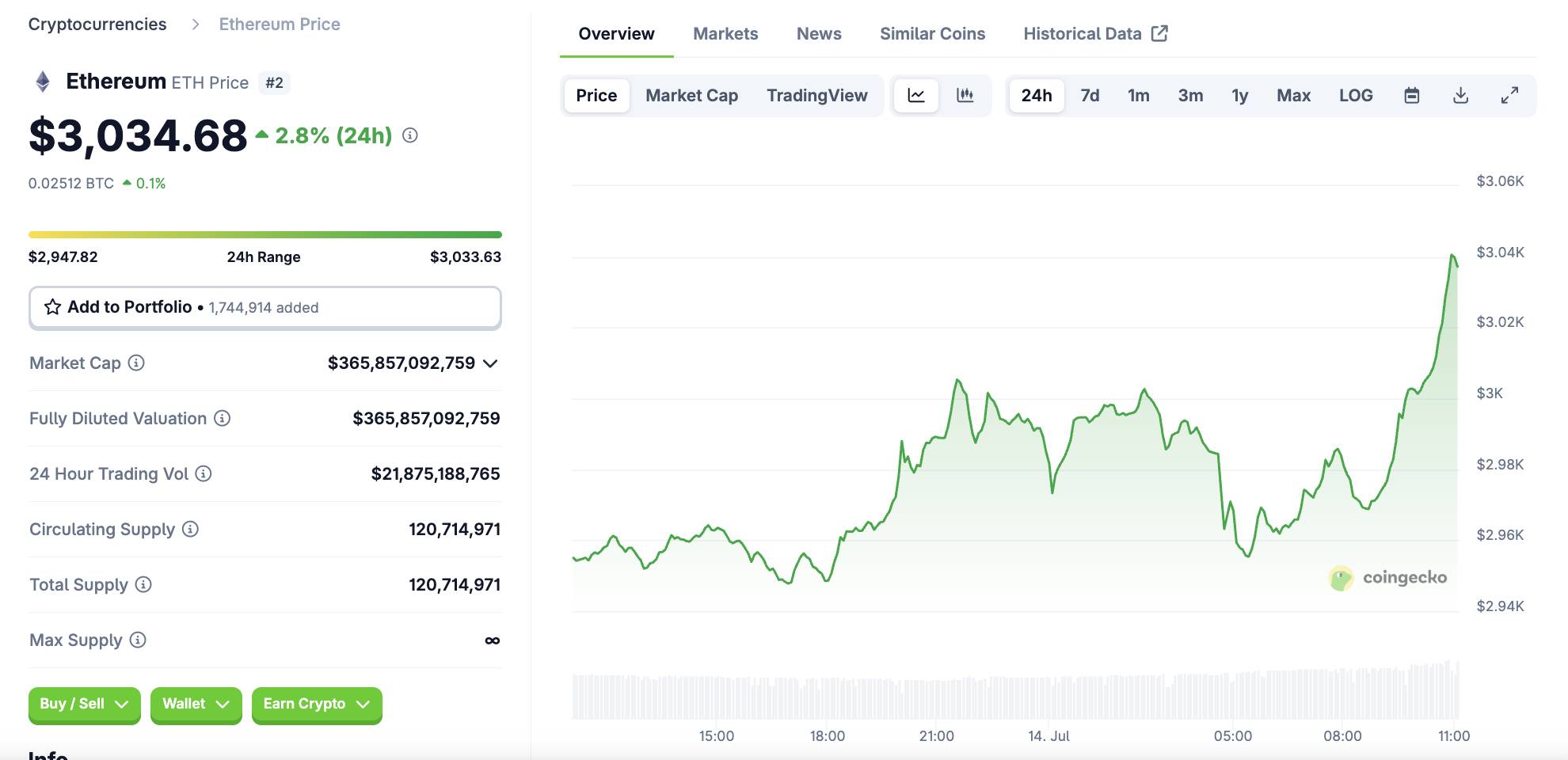Select the 24h time range

[x=1037, y=96]
